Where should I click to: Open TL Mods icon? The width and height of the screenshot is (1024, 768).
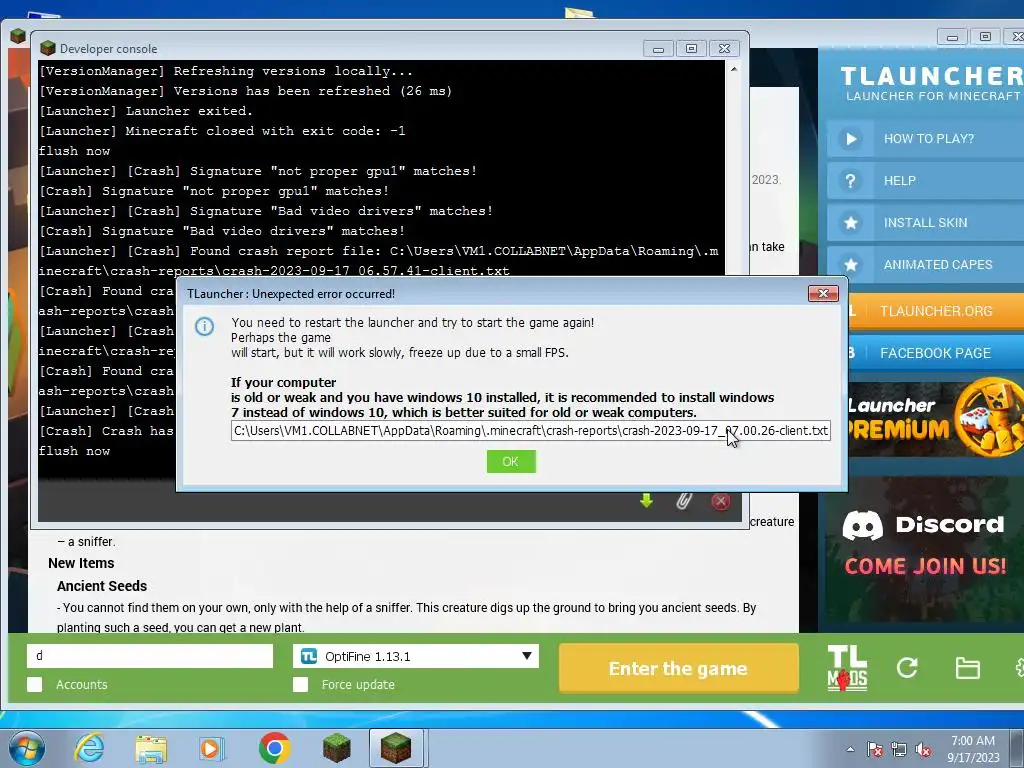pyautogui.click(x=847, y=668)
